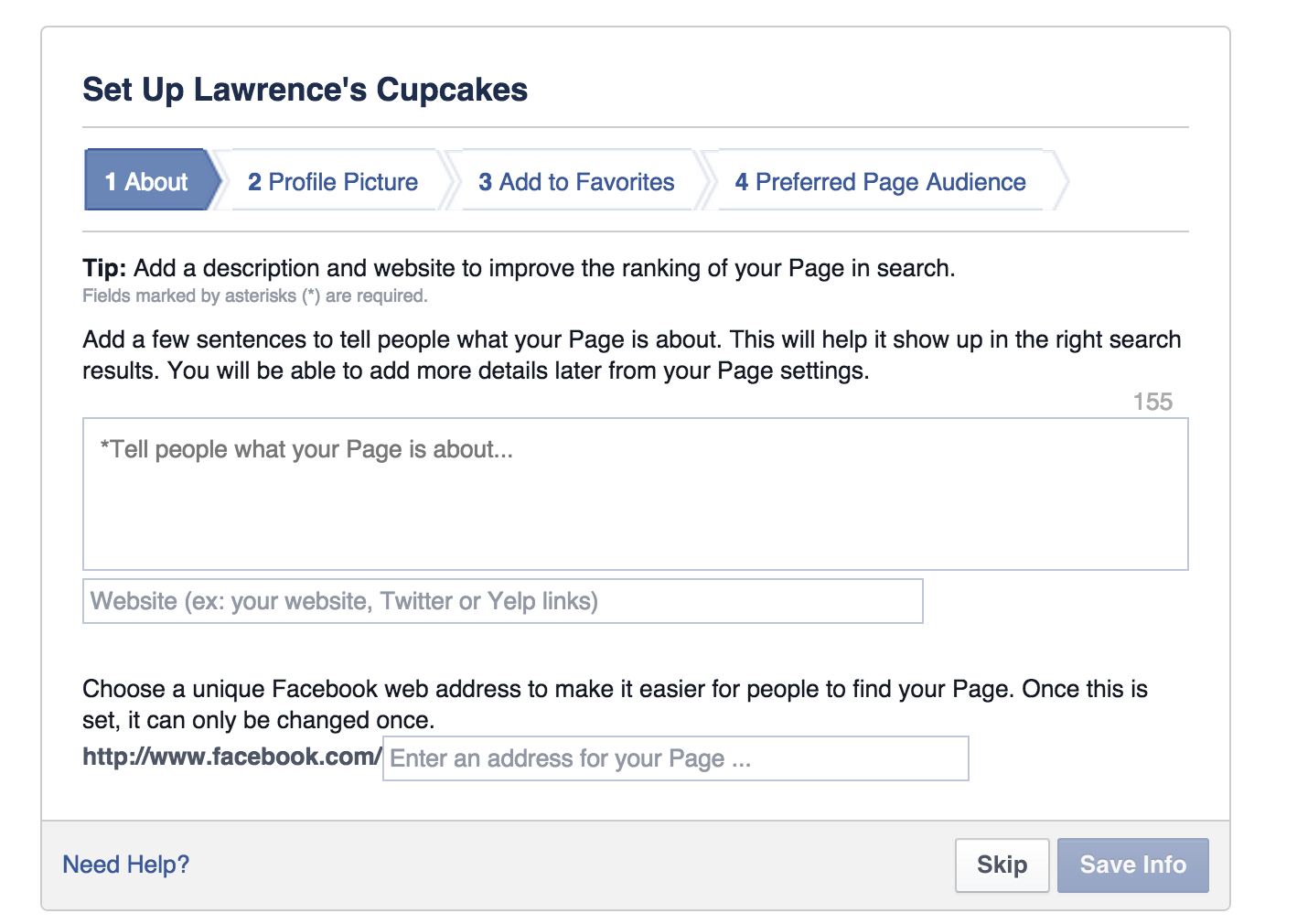This screenshot has height=924, width=1297.
Task: Click the http://www.facebook.com/ prefix label
Action: point(231,757)
